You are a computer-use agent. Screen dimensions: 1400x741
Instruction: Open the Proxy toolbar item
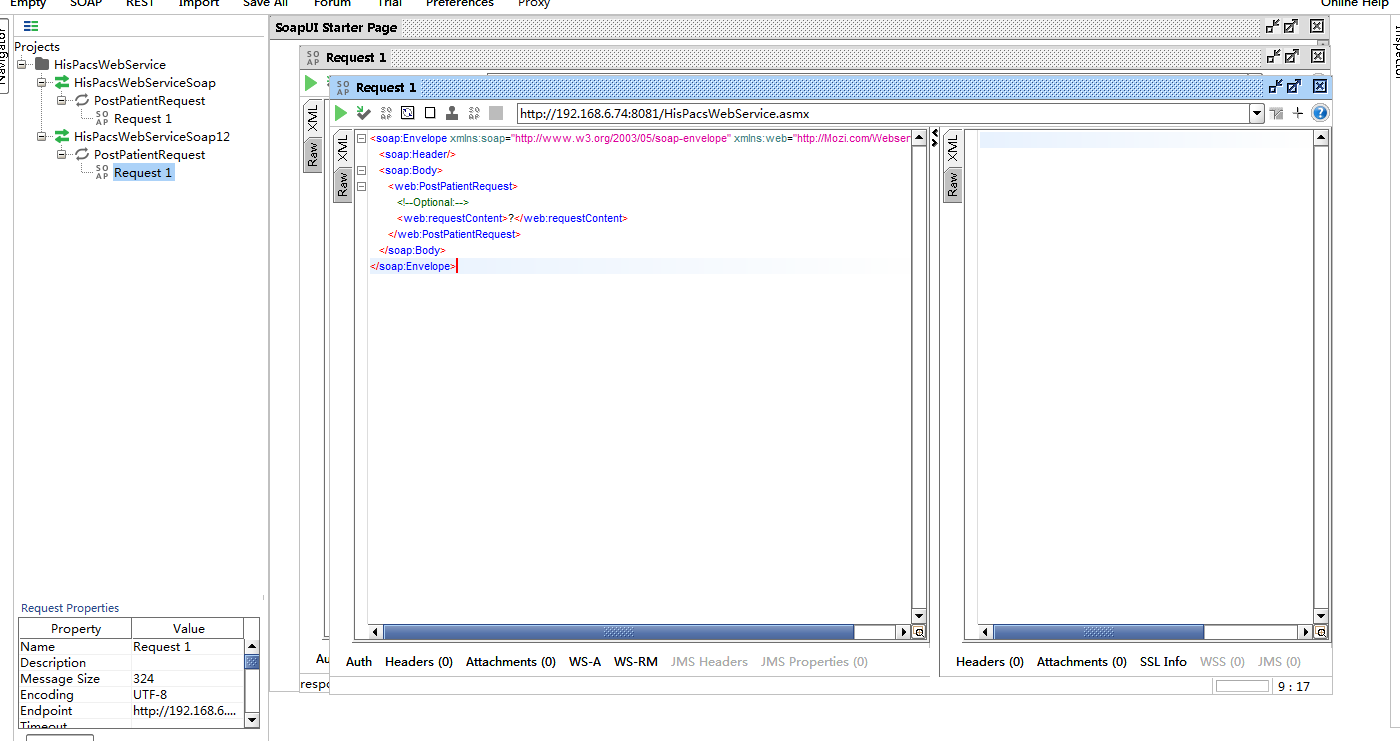click(x=534, y=4)
